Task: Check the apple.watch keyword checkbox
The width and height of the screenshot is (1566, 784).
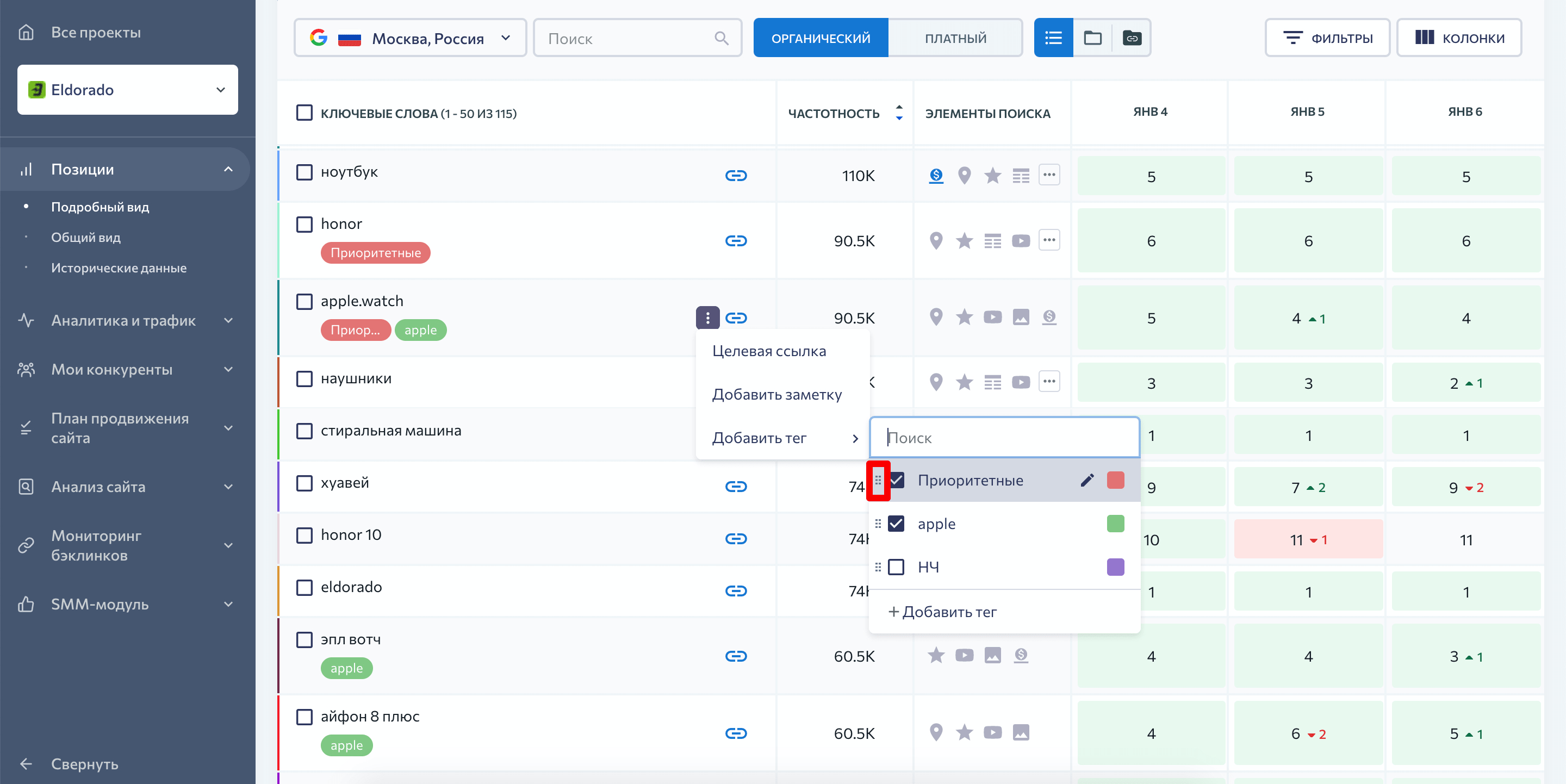Action: coord(304,301)
